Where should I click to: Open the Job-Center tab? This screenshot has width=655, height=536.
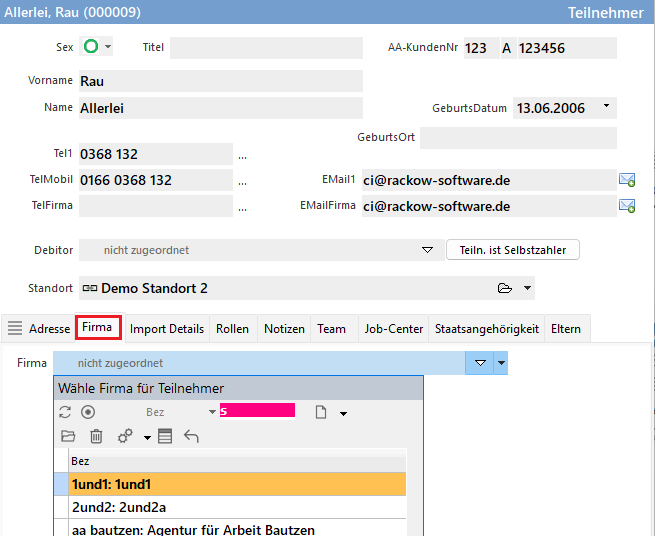pos(393,328)
